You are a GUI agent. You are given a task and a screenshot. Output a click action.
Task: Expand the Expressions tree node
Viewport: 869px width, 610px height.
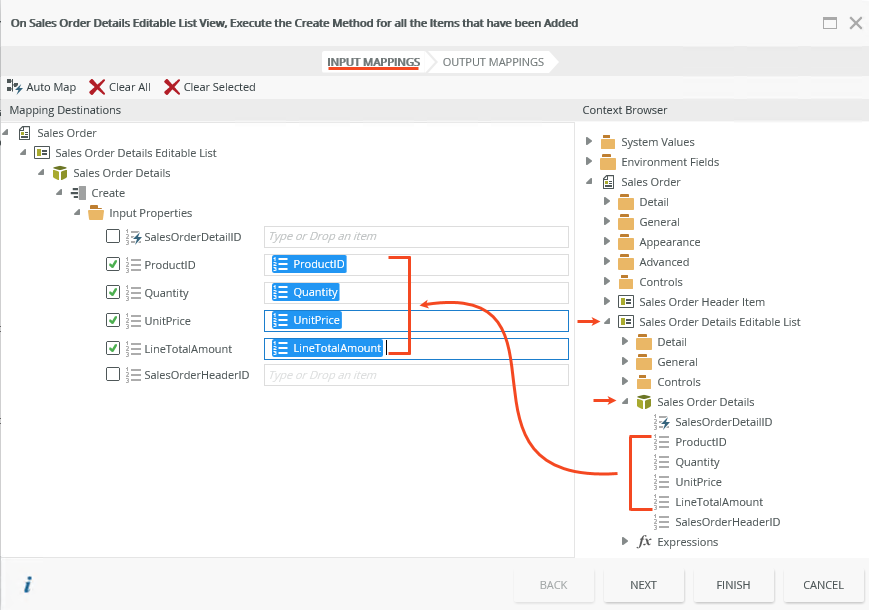[x=625, y=542]
